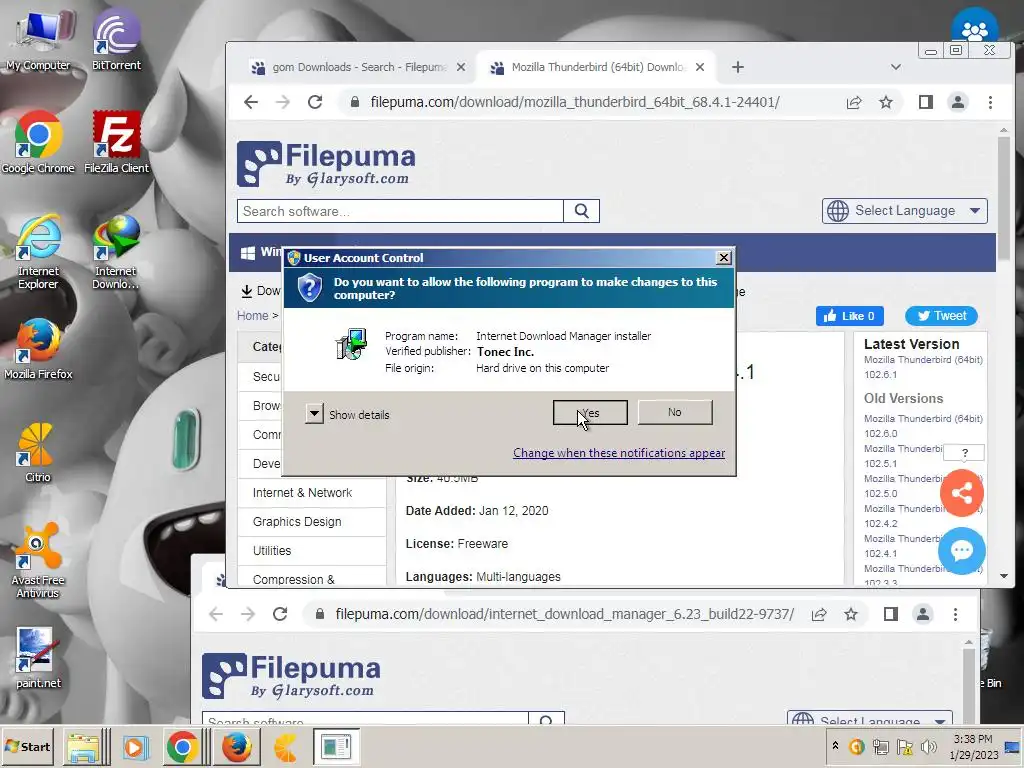The image size is (1024, 768).
Task: Open BitTorrent desktop shortcut
Action: 116,39
